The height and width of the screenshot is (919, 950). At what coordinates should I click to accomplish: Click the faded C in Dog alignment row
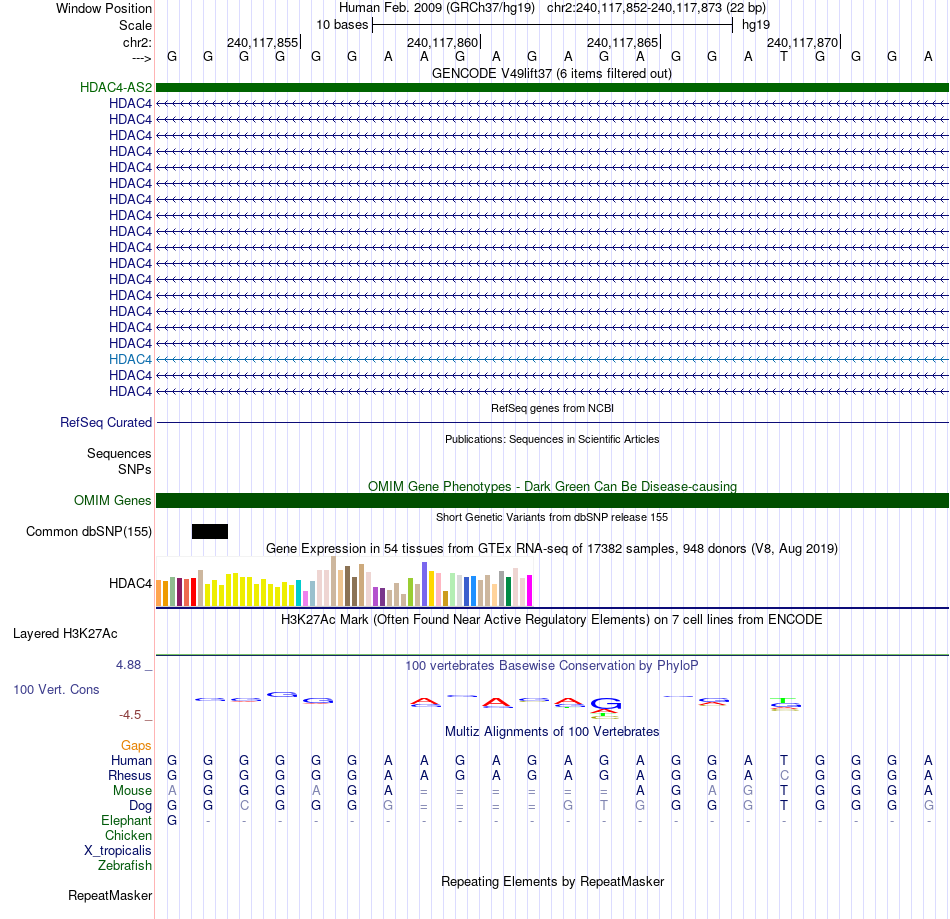(244, 806)
